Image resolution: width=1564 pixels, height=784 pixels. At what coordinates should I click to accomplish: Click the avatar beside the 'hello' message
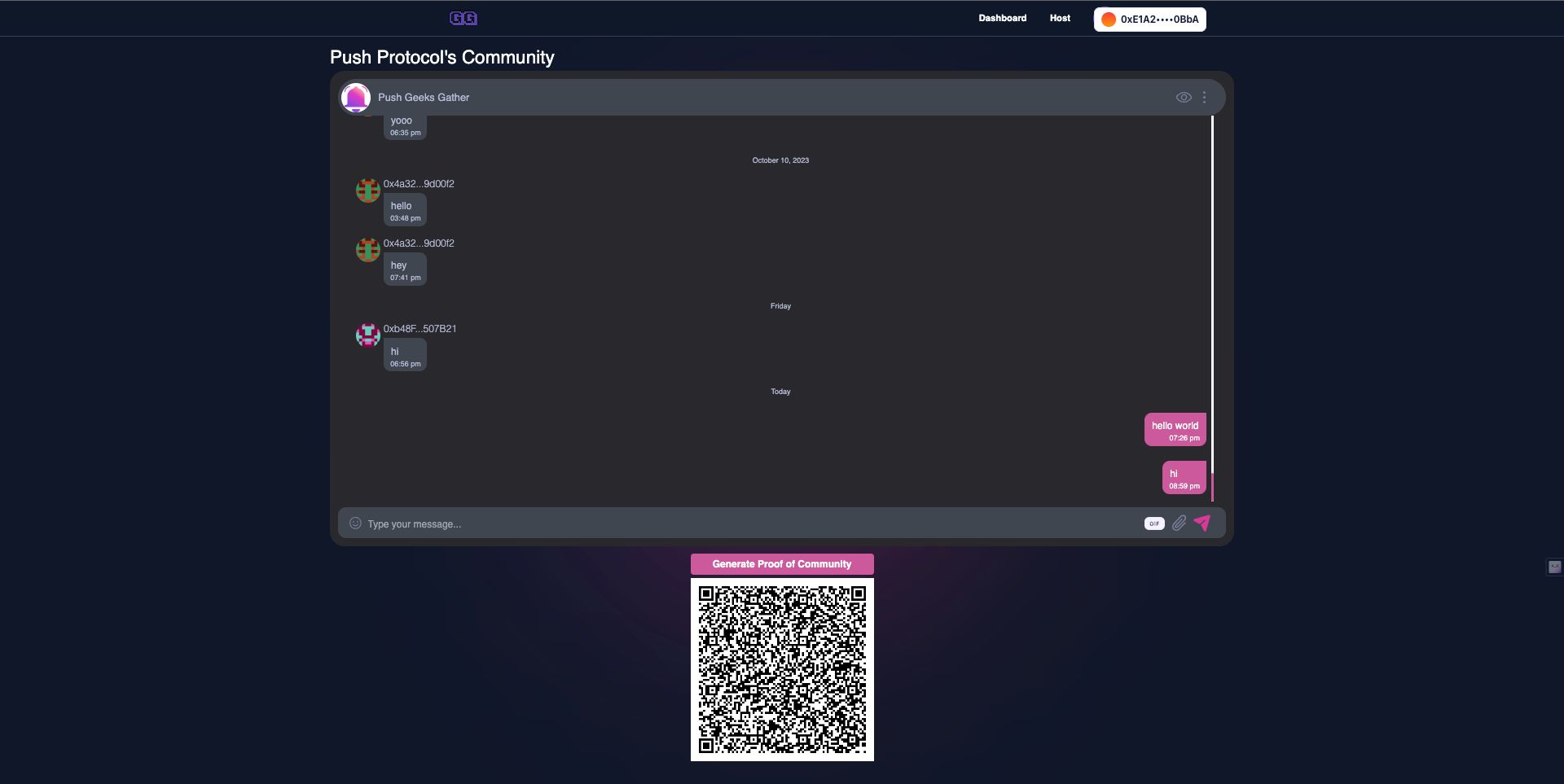click(x=368, y=191)
